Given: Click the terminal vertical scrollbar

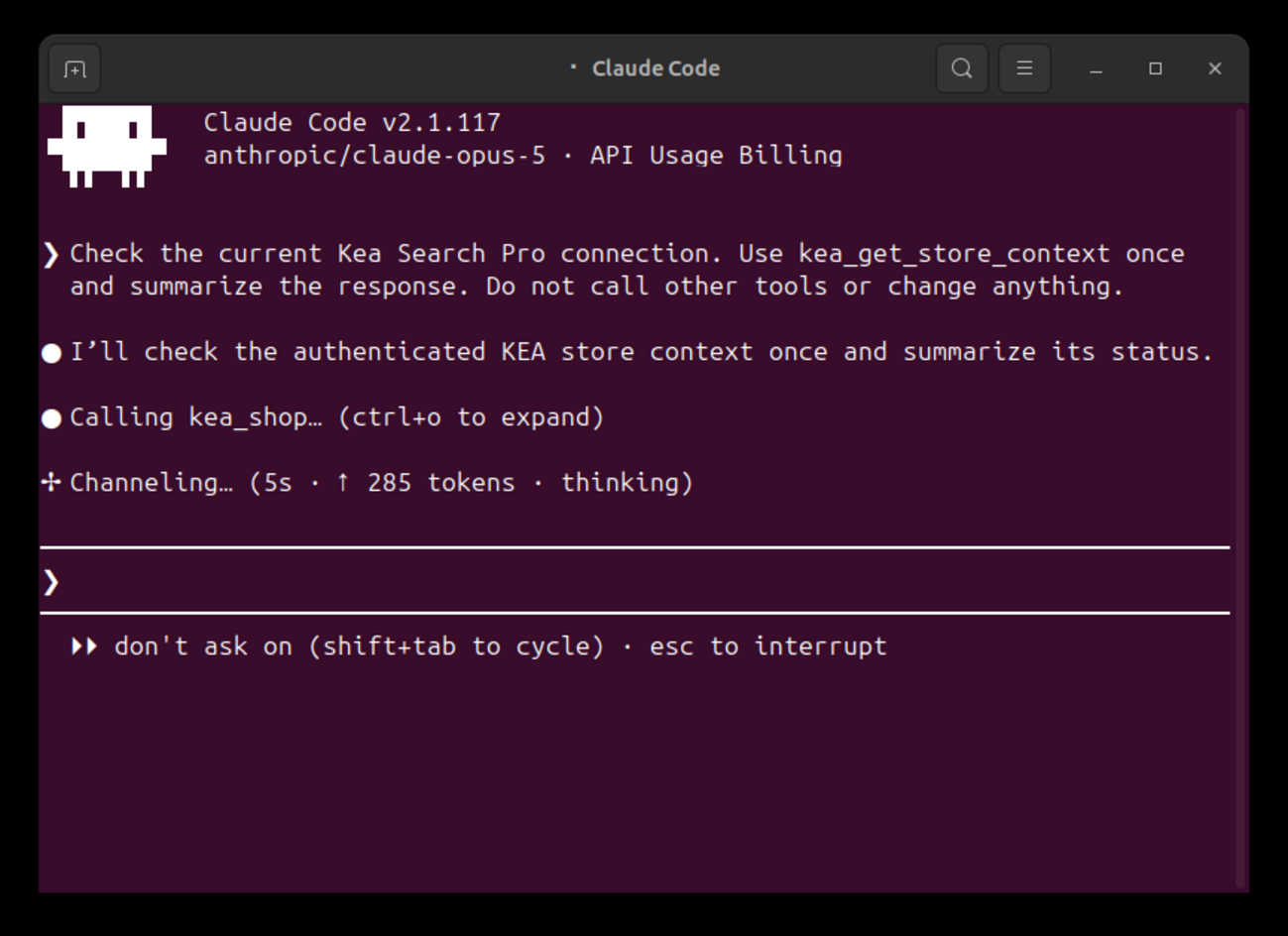Looking at the screenshot, I should pos(1240,498).
